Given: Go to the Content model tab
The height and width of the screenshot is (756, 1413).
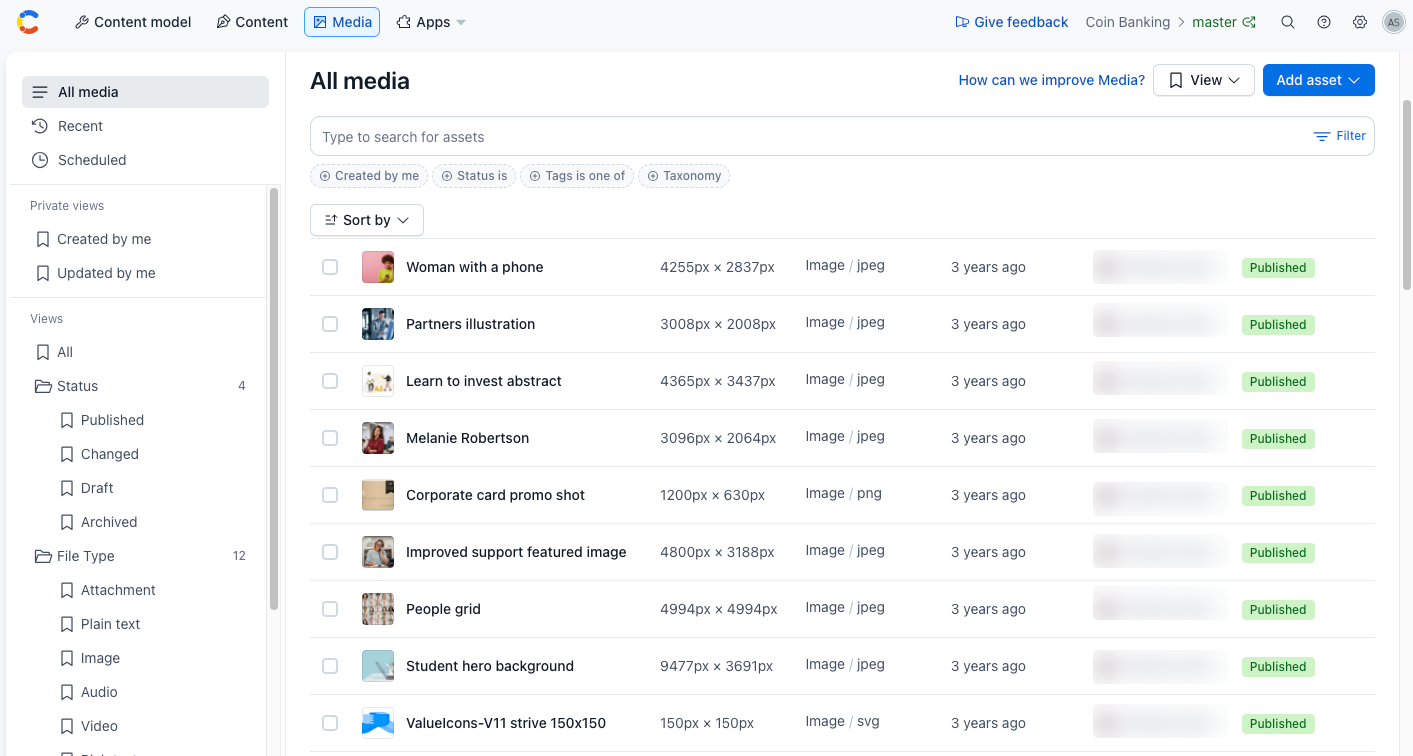Looking at the screenshot, I should (133, 22).
